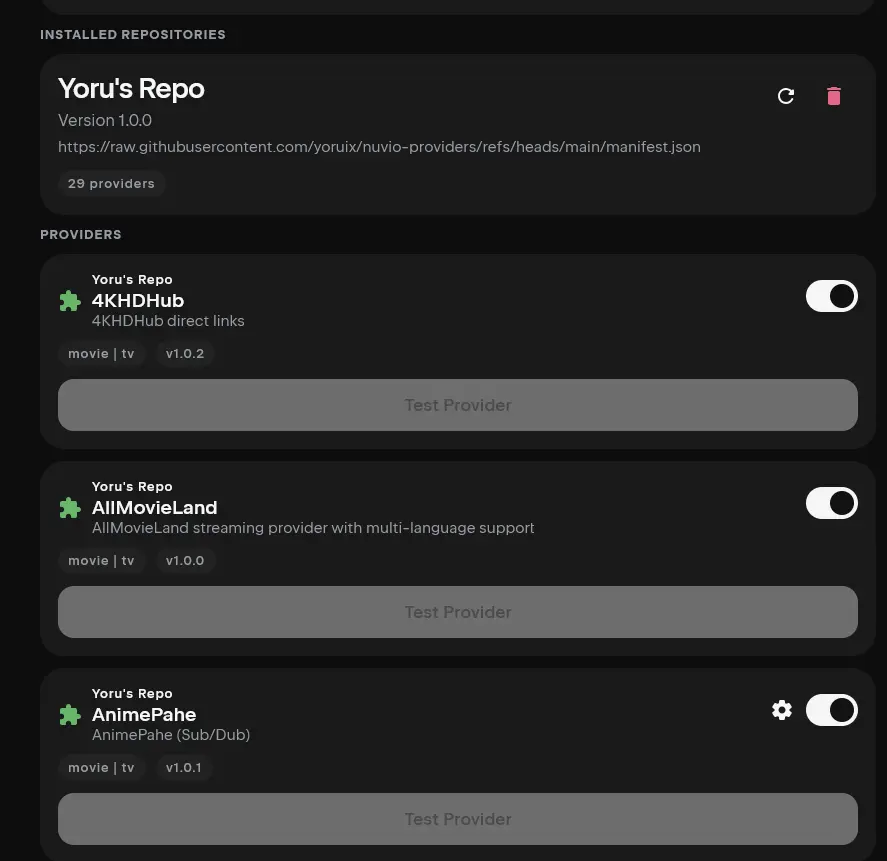Click AllMovieLand's movie | tv tag
This screenshot has height=861, width=887.
(x=101, y=561)
